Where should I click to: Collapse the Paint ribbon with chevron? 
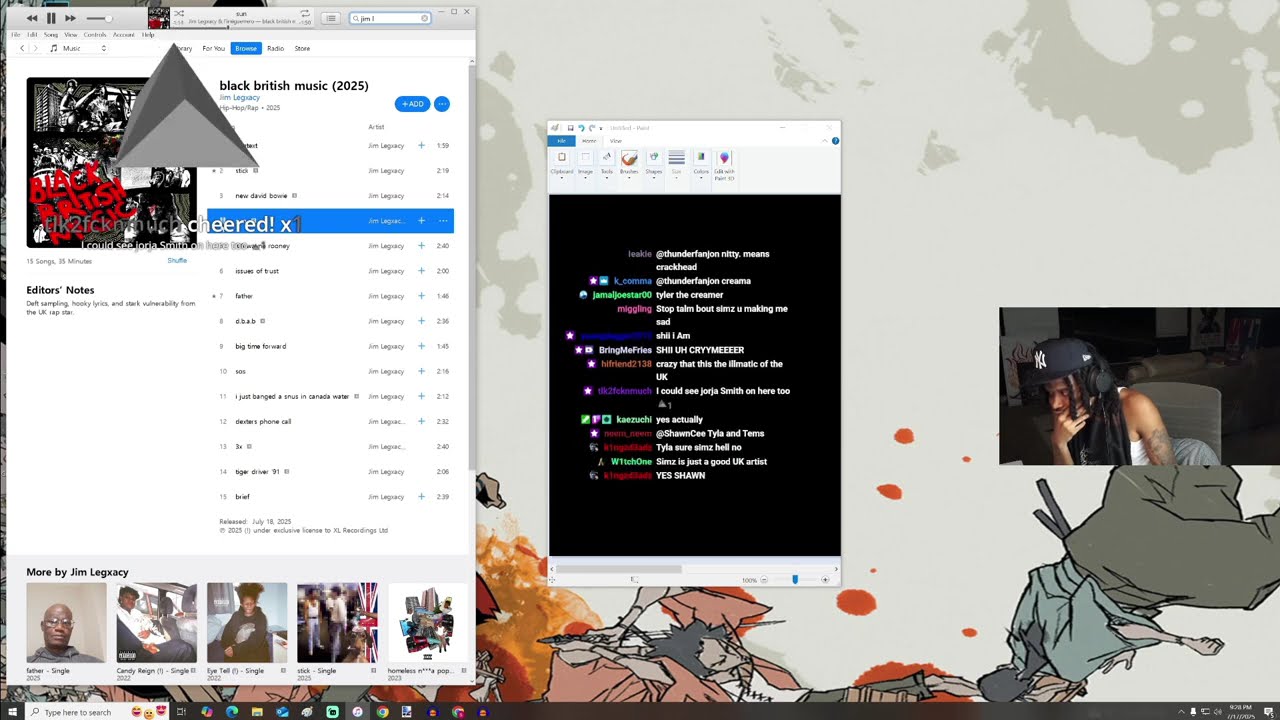[x=825, y=141]
